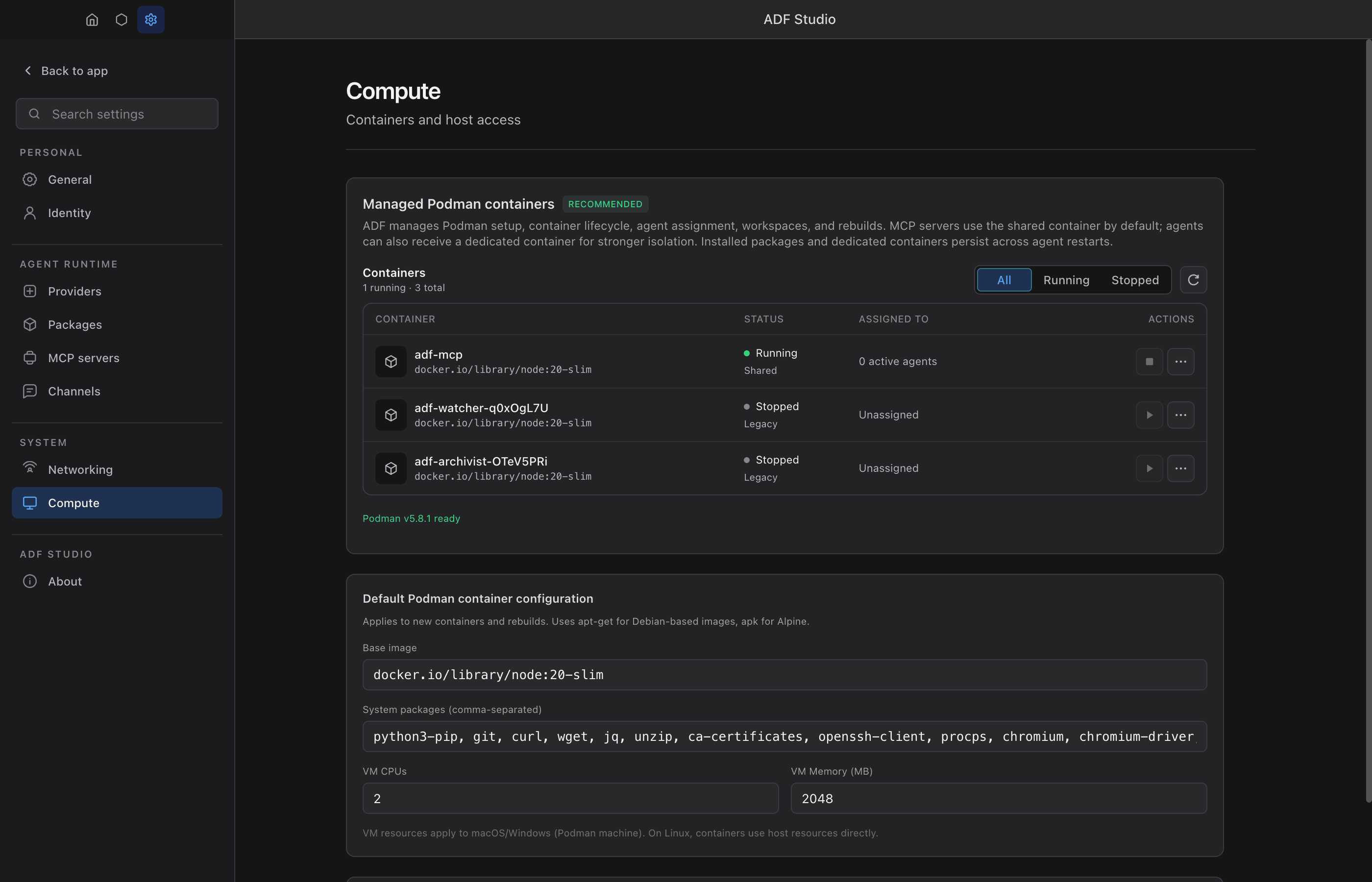This screenshot has height=882, width=1372.
Task: Start the adf-archivist-OTeV5PRi container
Action: point(1149,468)
